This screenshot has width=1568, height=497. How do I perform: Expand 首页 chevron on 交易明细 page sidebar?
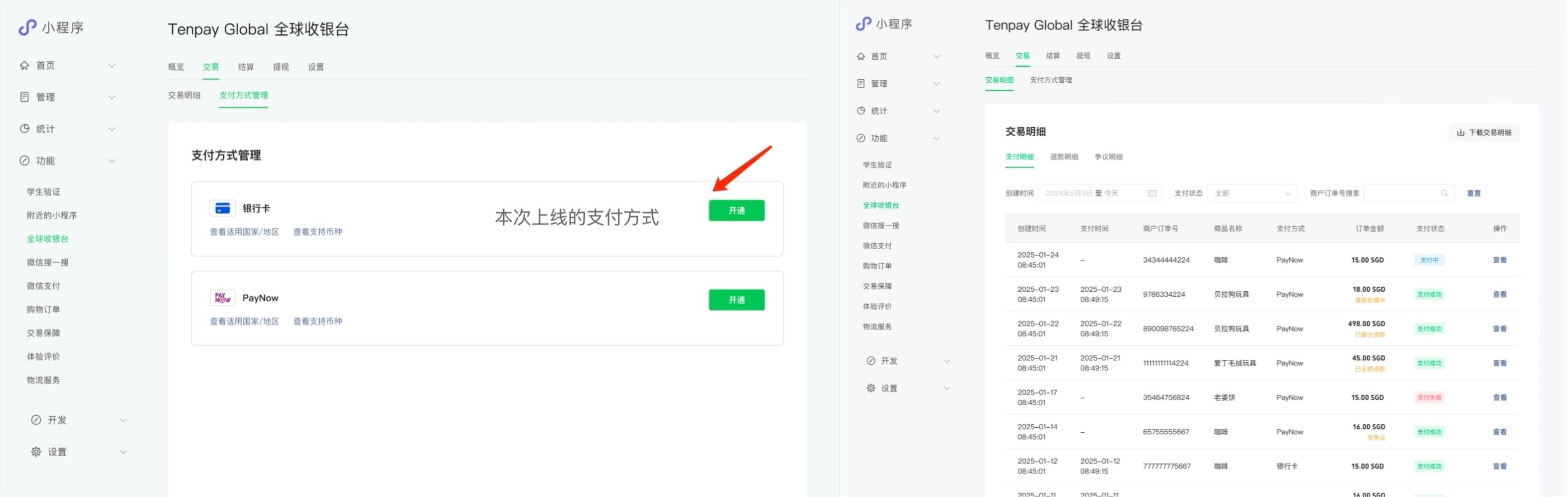point(937,56)
